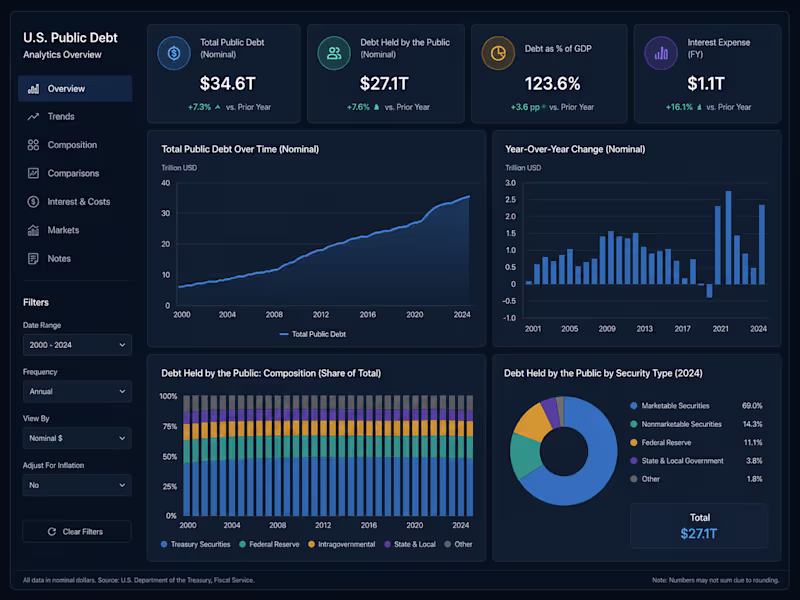
Task: Click the rounding note in footer
Action: coord(715,580)
